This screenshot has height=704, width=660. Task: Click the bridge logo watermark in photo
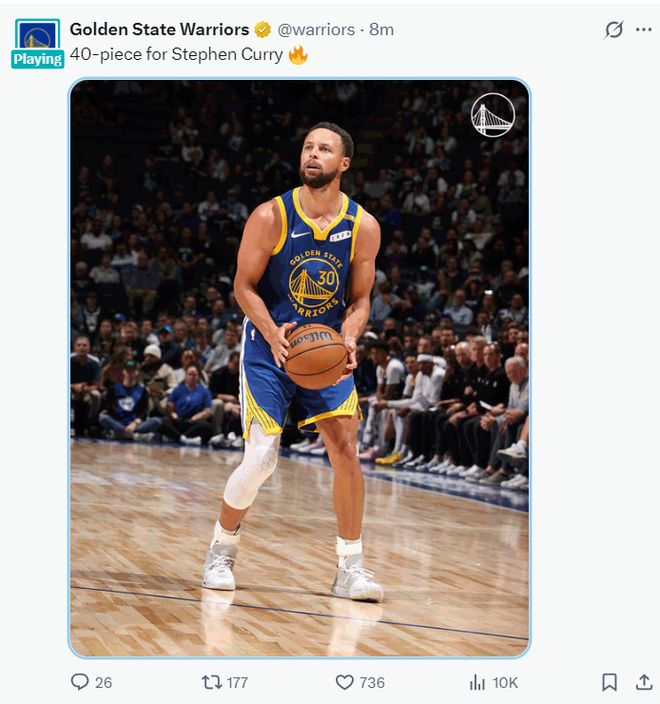tap(493, 114)
